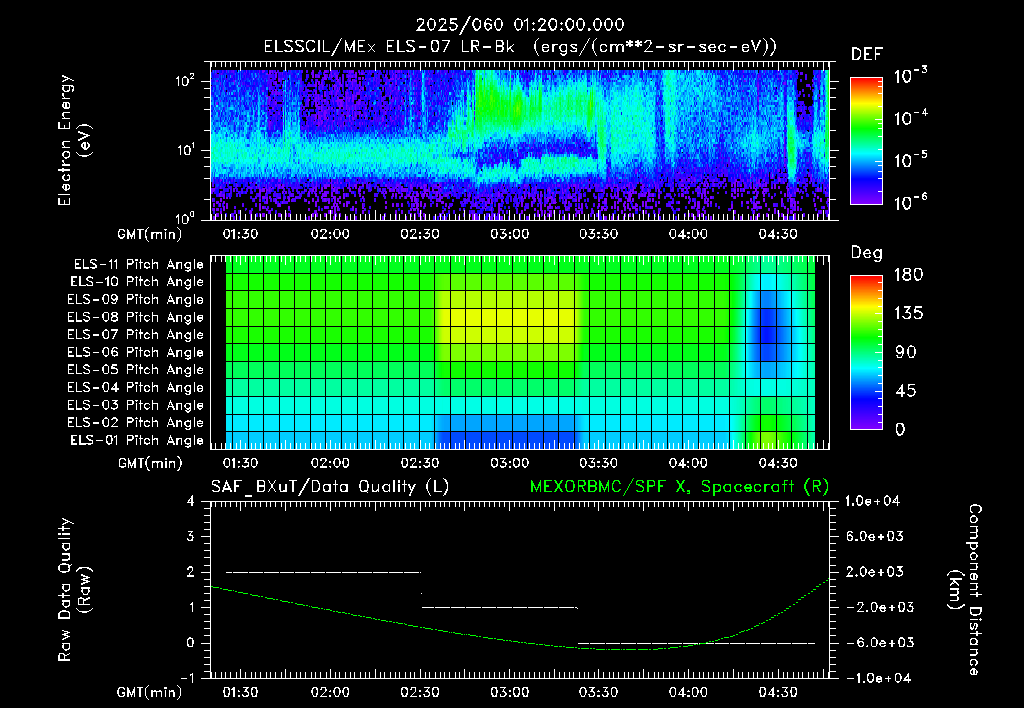Click the ELS-08 Pitch Angle row label
1024x708 pixels.
135,317
